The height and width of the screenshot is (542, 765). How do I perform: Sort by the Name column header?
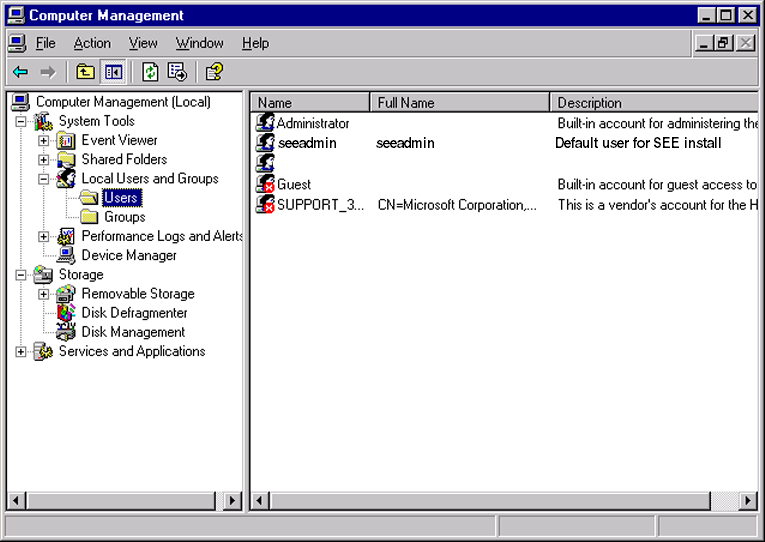[x=310, y=102]
